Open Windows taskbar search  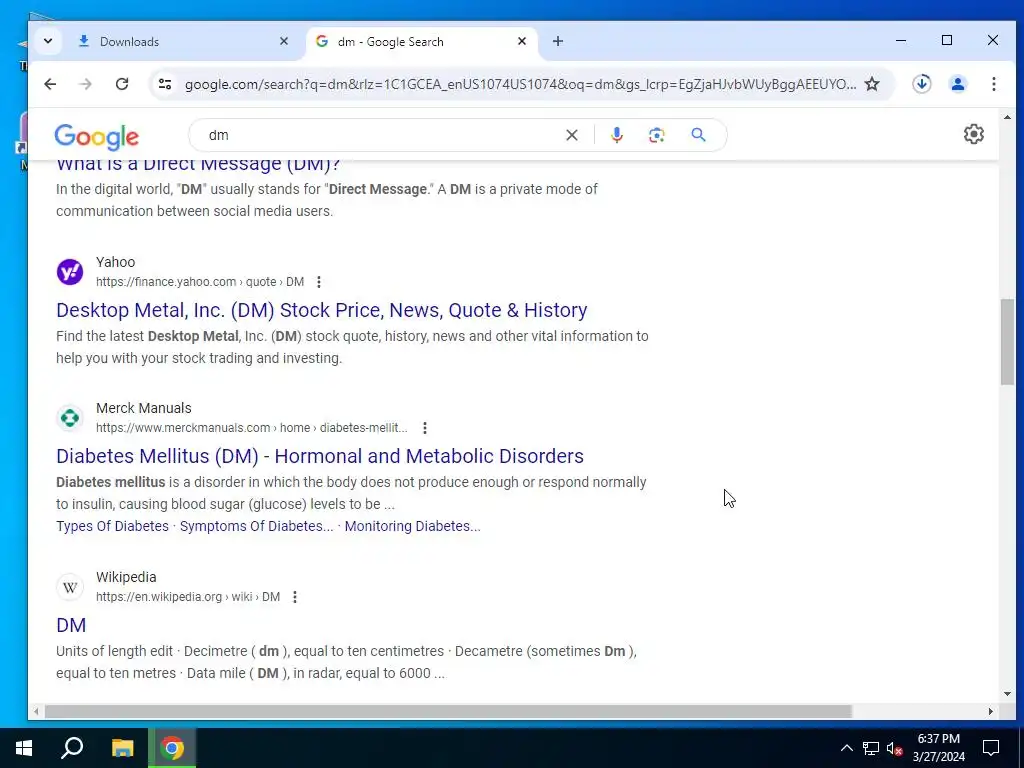tap(72, 748)
